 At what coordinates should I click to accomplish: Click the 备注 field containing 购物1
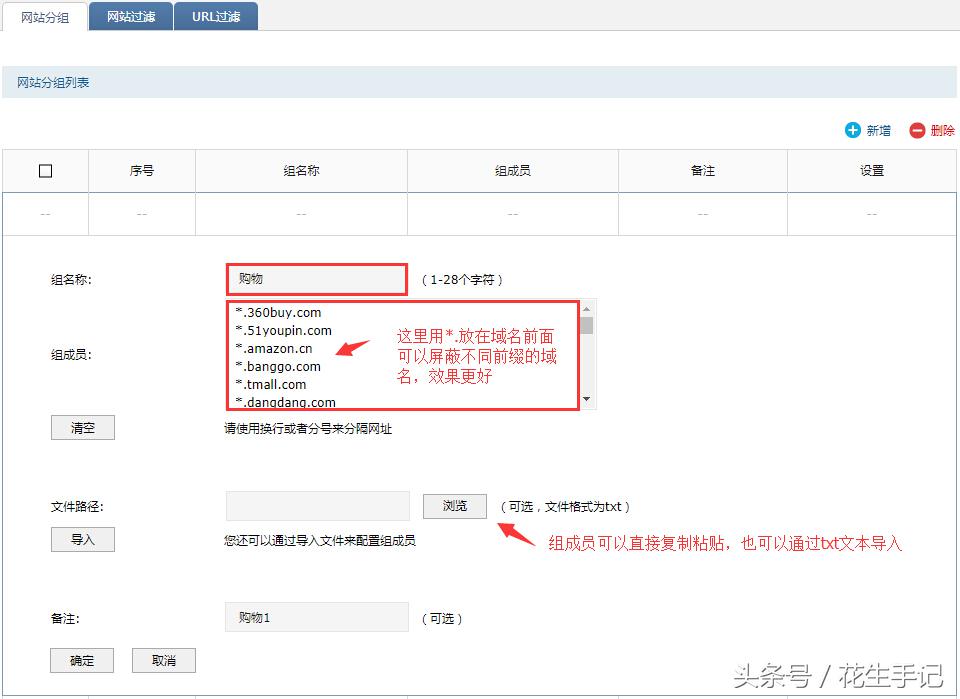[316, 617]
